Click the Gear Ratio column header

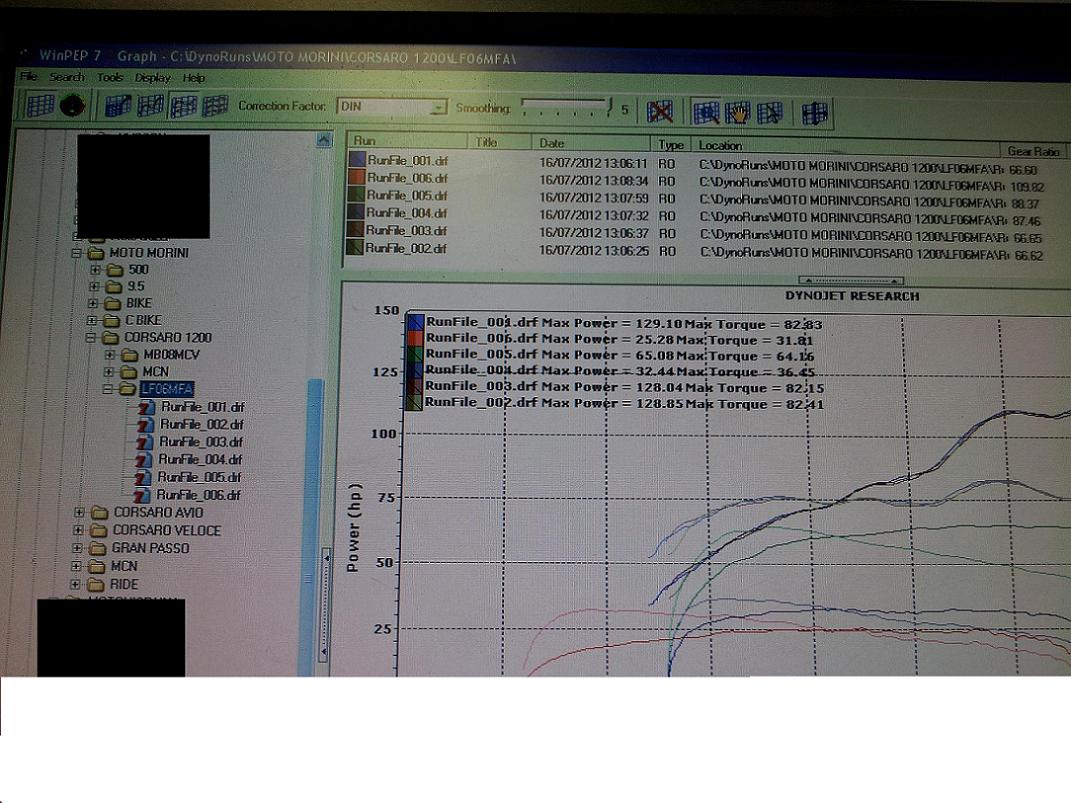coord(1033,151)
